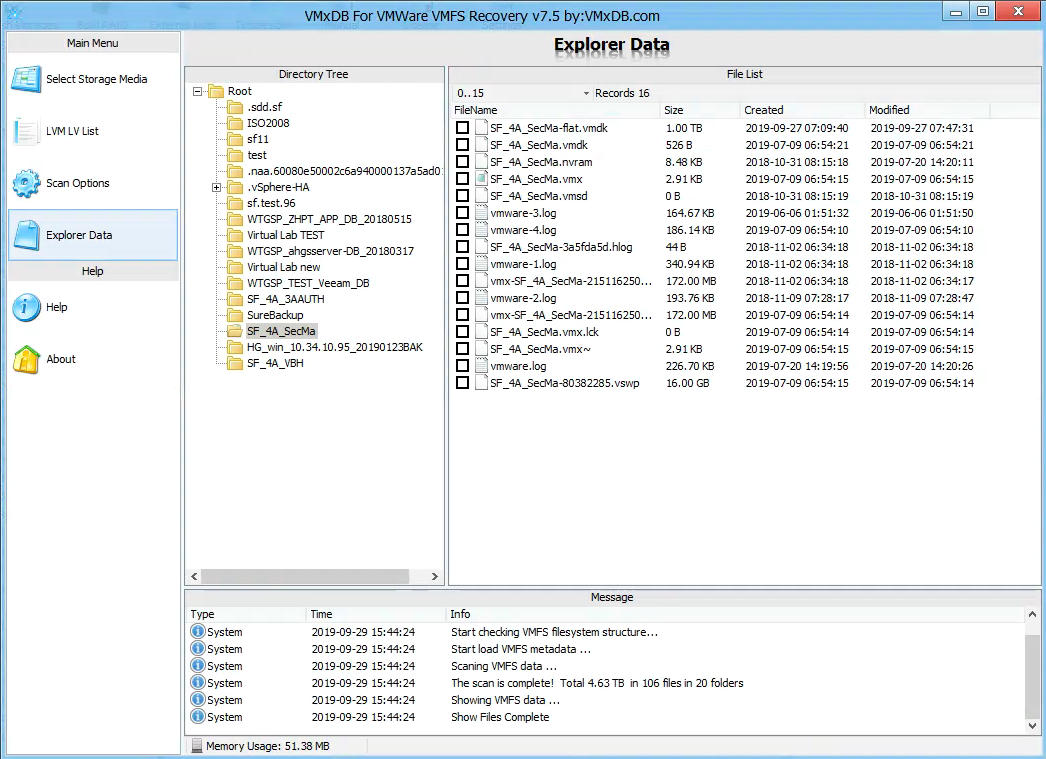
Task: Sort file list by Created column header
Action: pos(803,110)
